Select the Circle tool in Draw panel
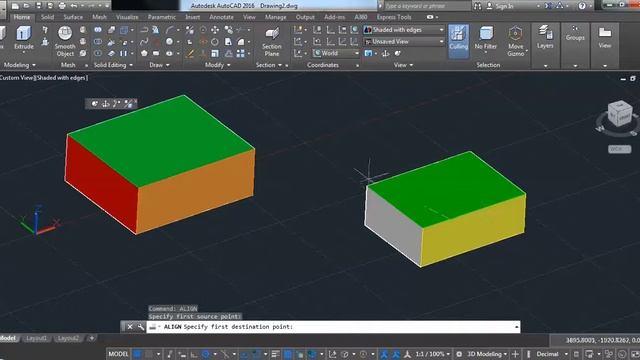The height and width of the screenshot is (360, 640). [169, 41]
